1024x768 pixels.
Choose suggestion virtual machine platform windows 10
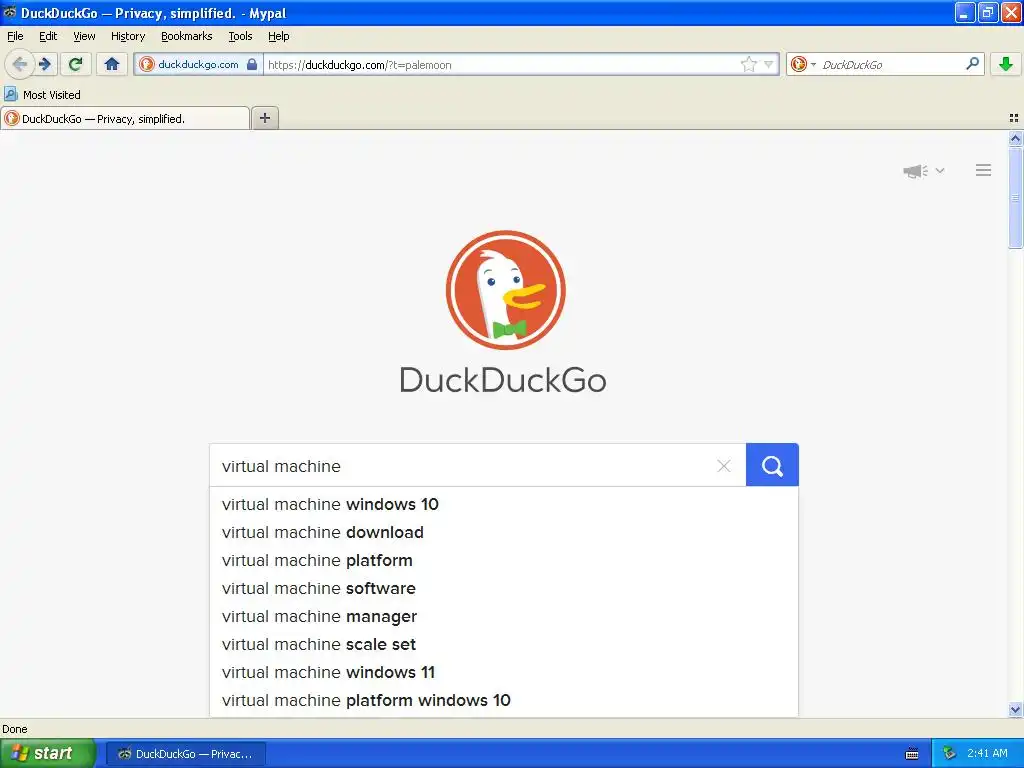coord(504,701)
